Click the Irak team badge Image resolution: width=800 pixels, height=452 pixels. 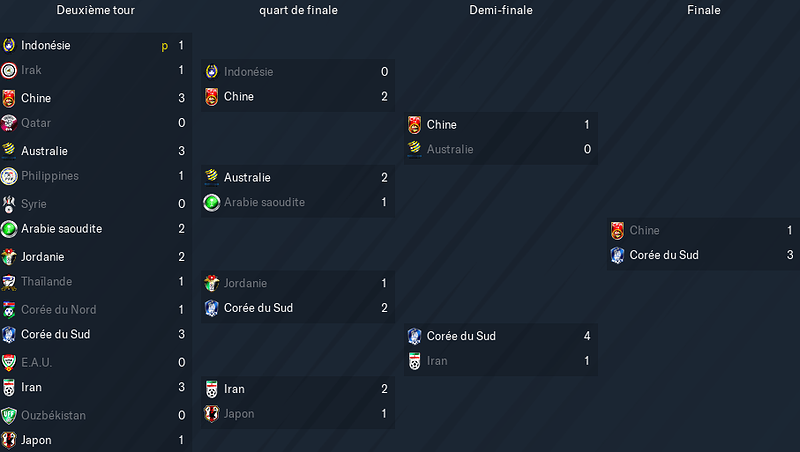[x=9, y=70]
